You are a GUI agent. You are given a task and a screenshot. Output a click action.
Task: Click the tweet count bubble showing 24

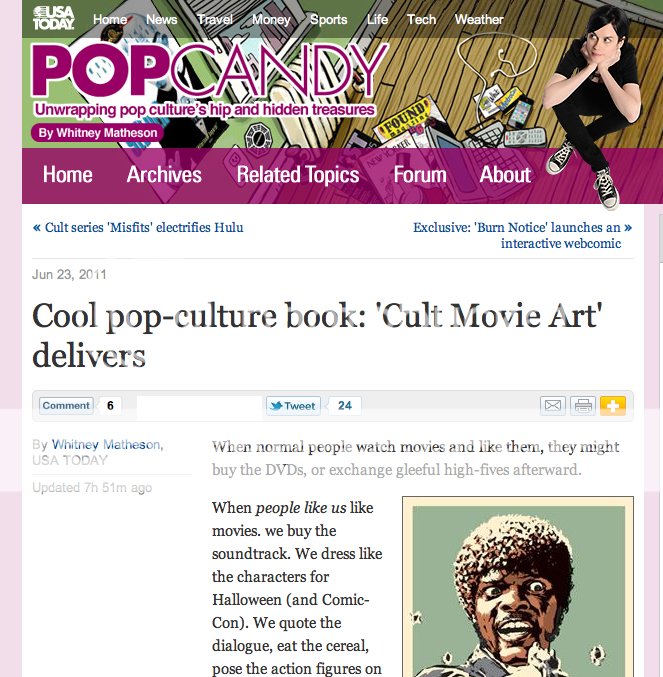(344, 406)
